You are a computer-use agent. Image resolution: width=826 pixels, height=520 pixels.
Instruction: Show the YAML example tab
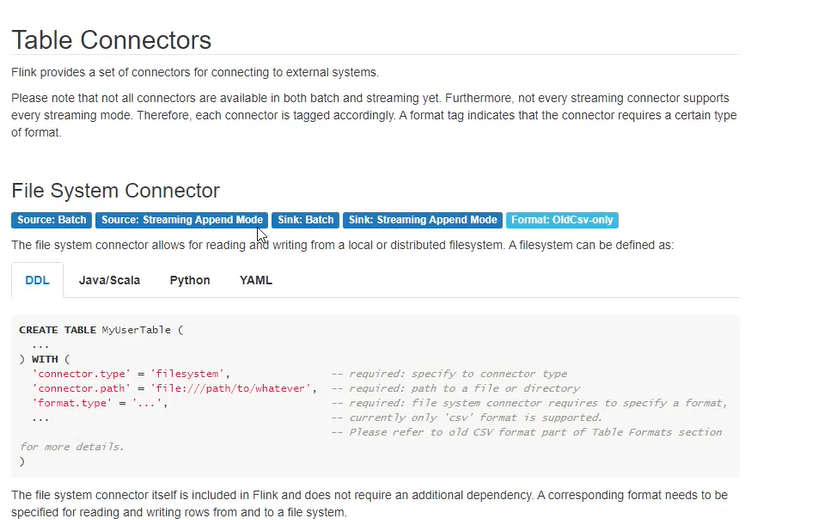pos(256,281)
